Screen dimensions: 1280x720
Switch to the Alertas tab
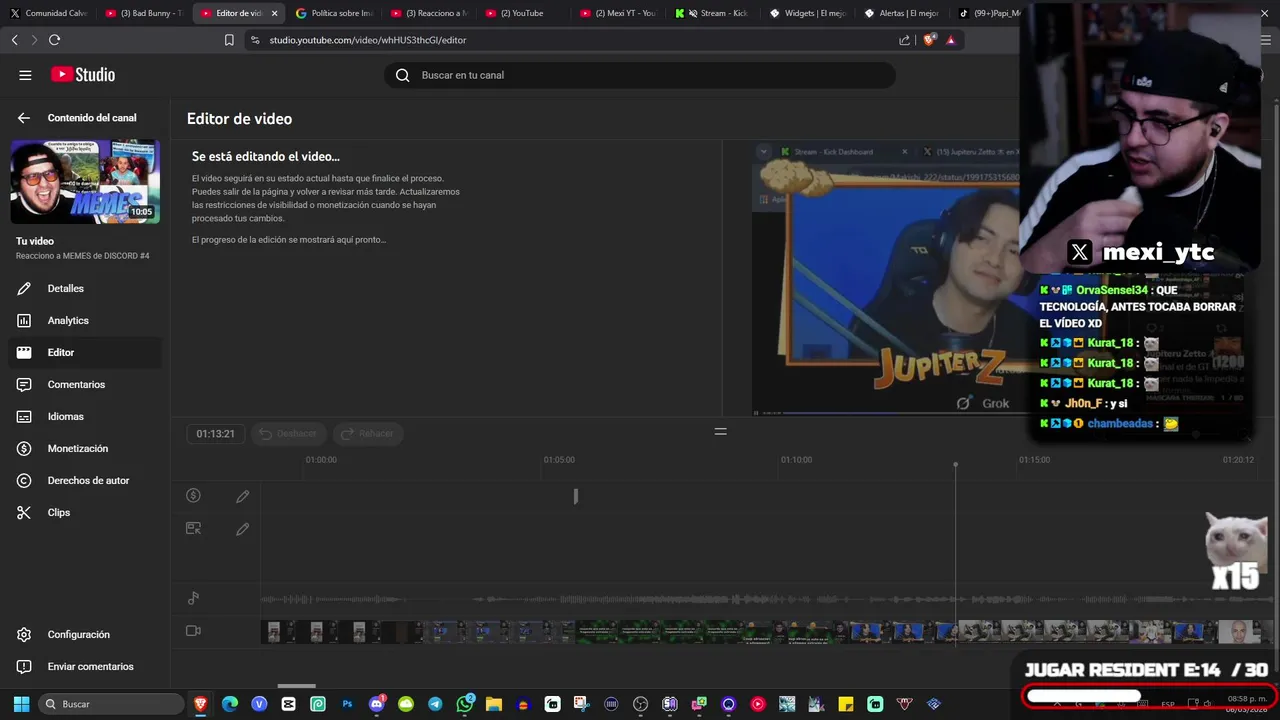point(903,13)
